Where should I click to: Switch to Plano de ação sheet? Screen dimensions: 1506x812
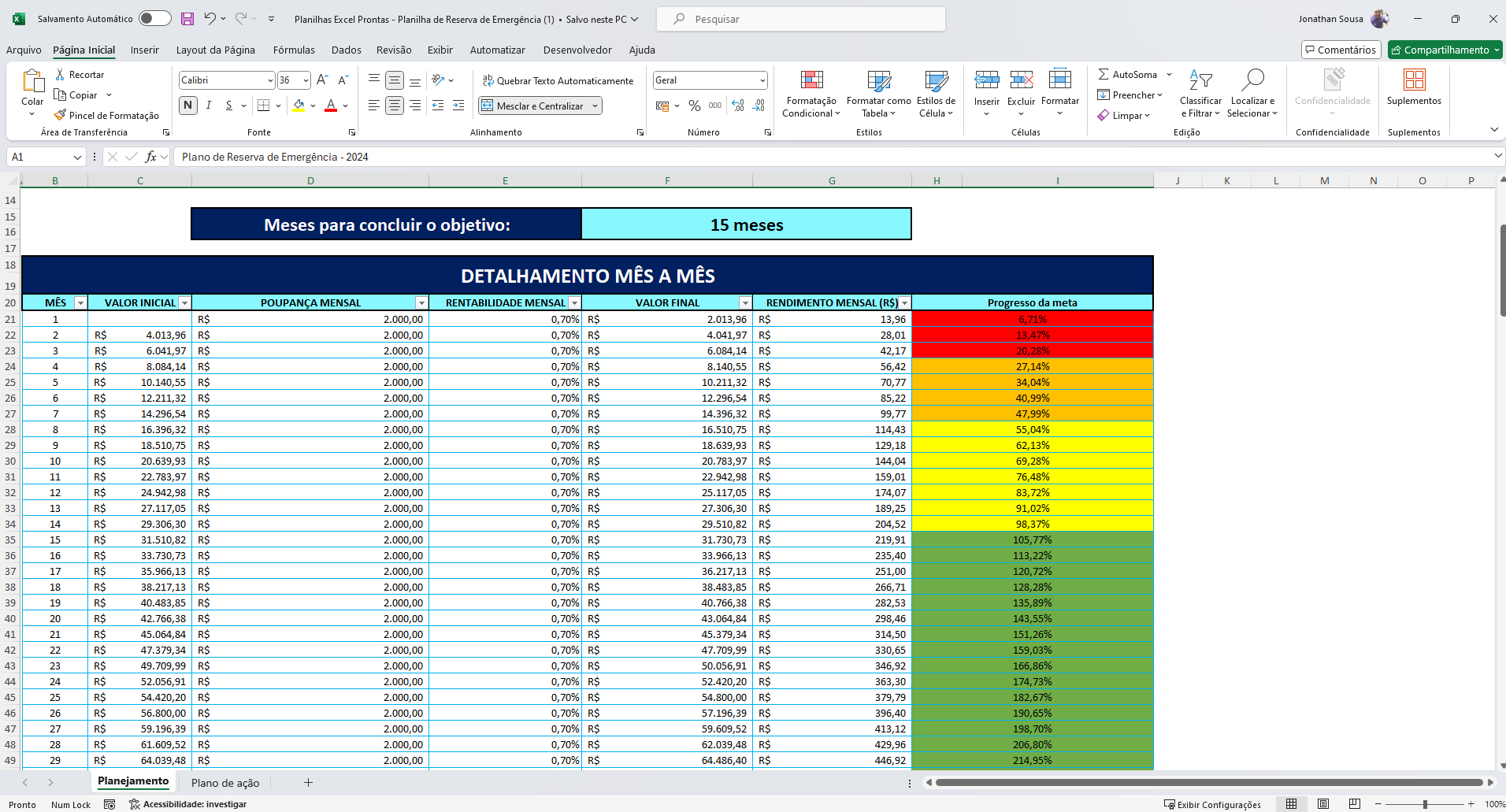[x=225, y=783]
